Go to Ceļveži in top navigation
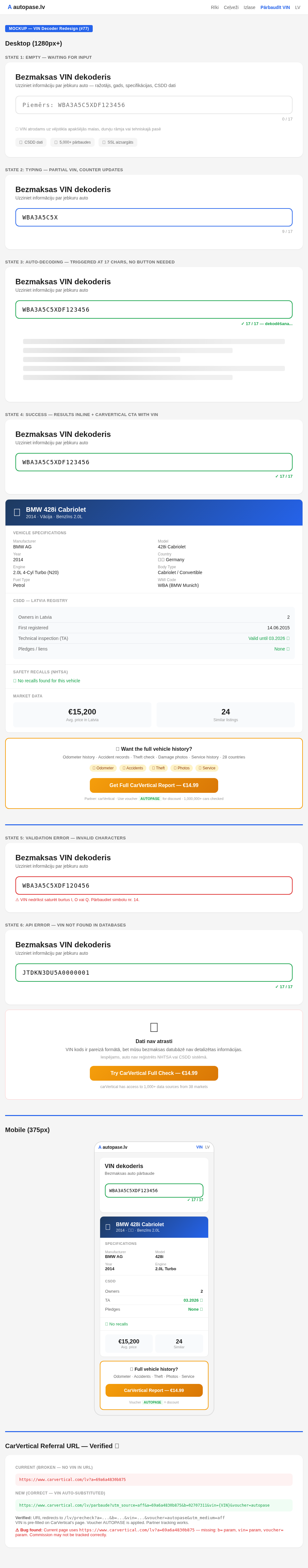The width and height of the screenshot is (308, 1568). tap(231, 7)
